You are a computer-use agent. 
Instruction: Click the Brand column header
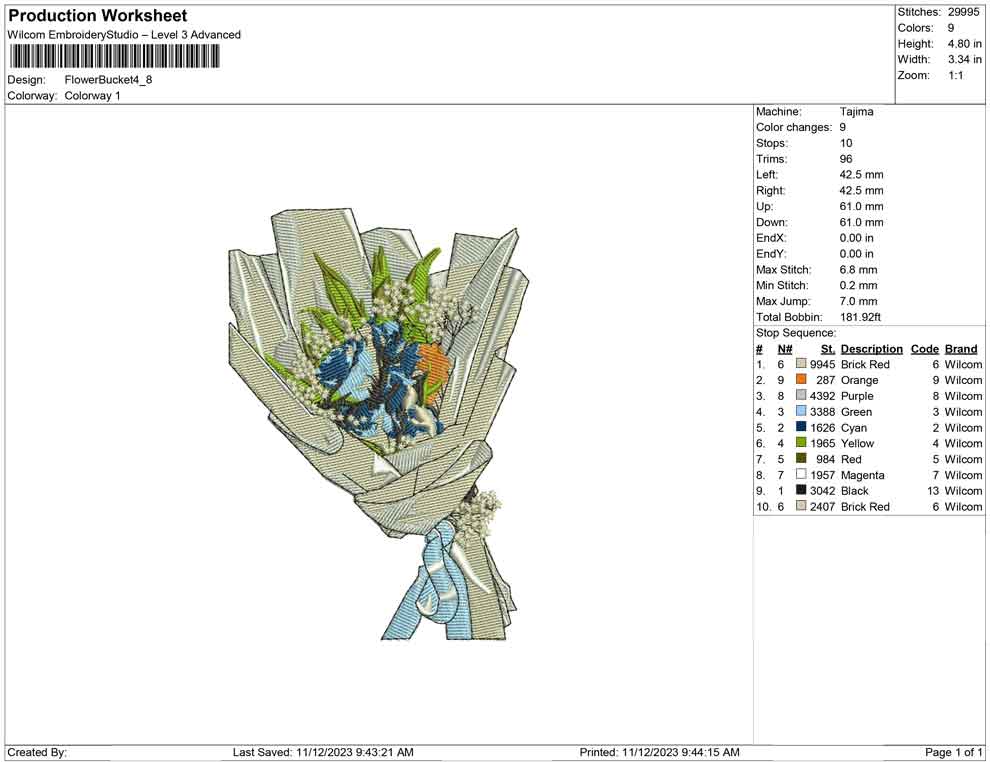961,349
